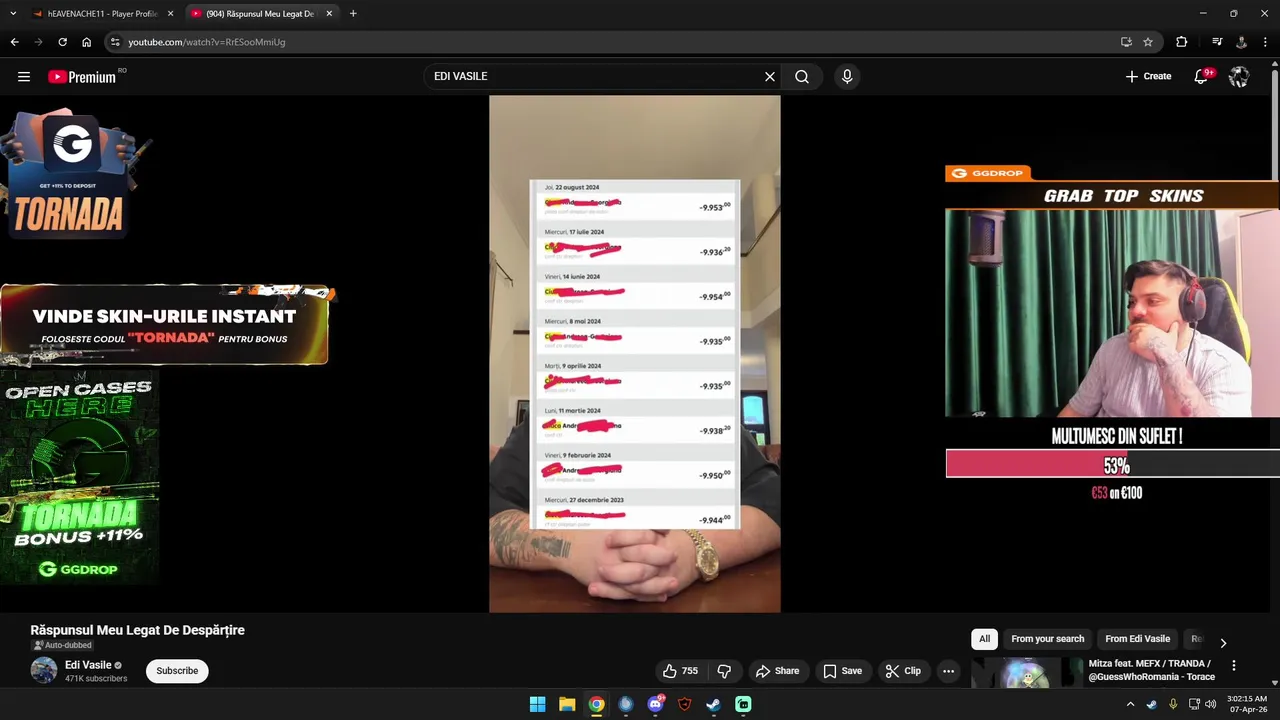Open Edi Vasile channel avatar

point(44,670)
